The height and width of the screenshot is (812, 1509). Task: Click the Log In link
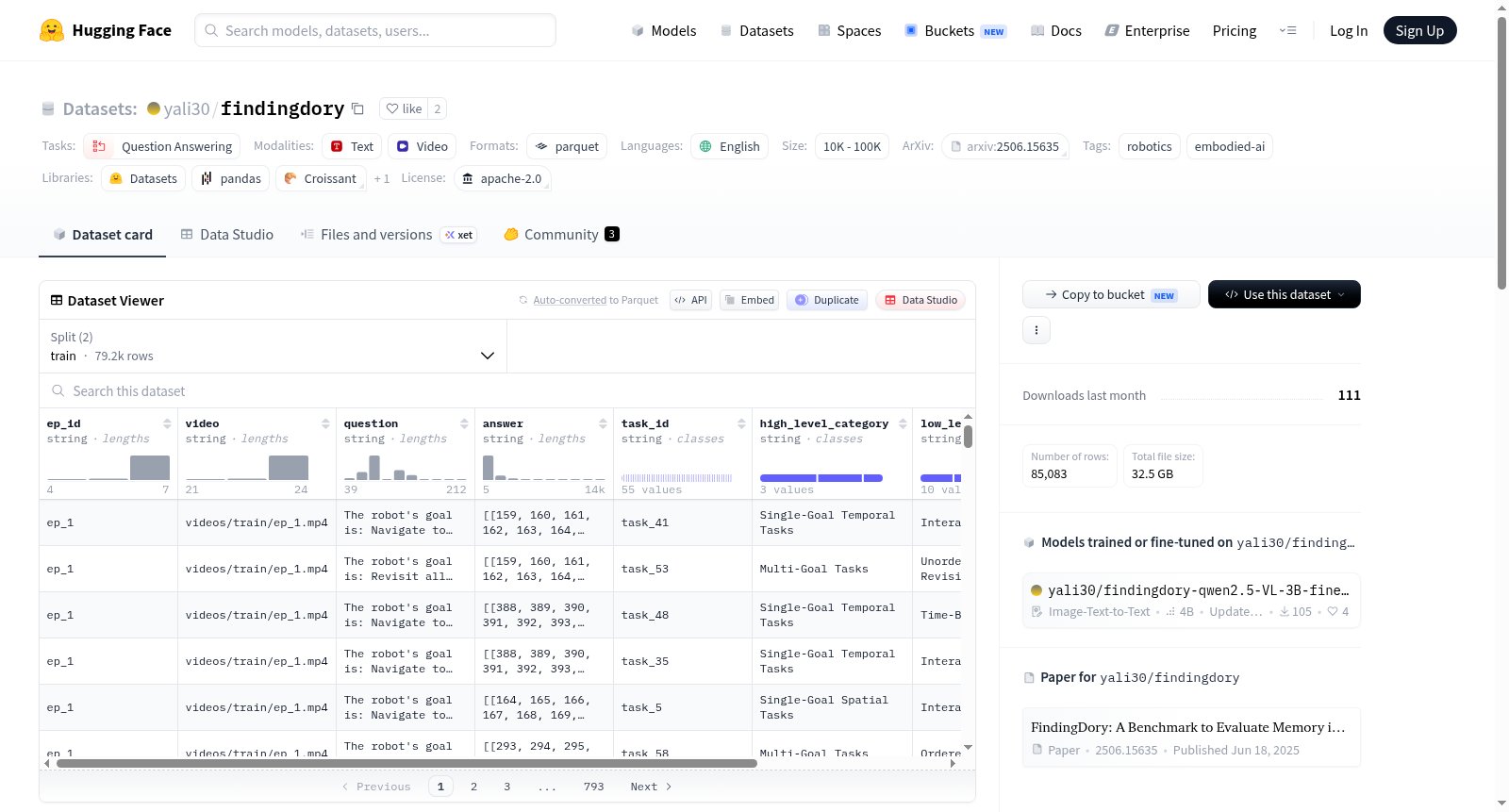tap(1349, 30)
